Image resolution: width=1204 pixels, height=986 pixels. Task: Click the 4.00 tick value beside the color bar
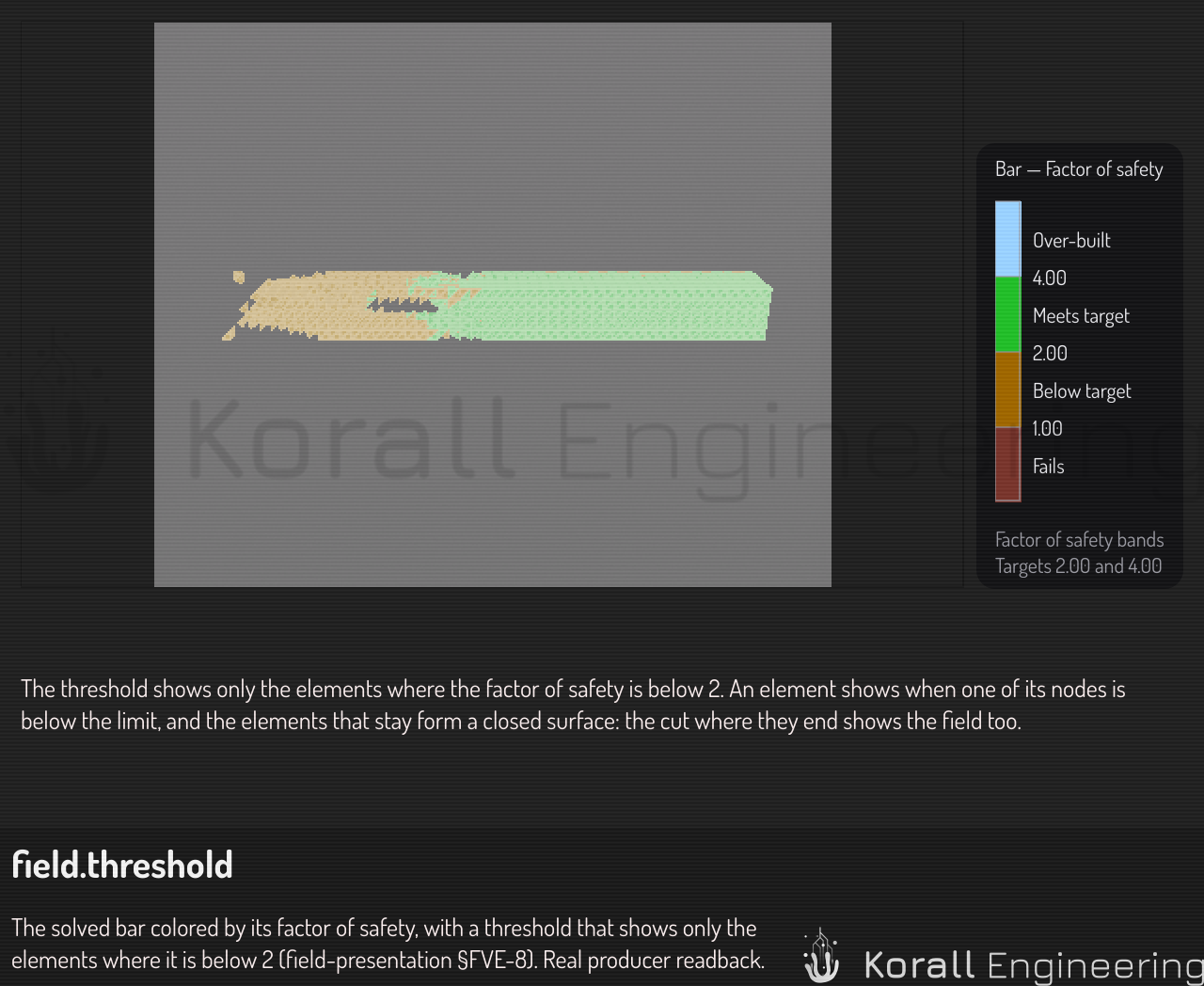pos(1050,278)
